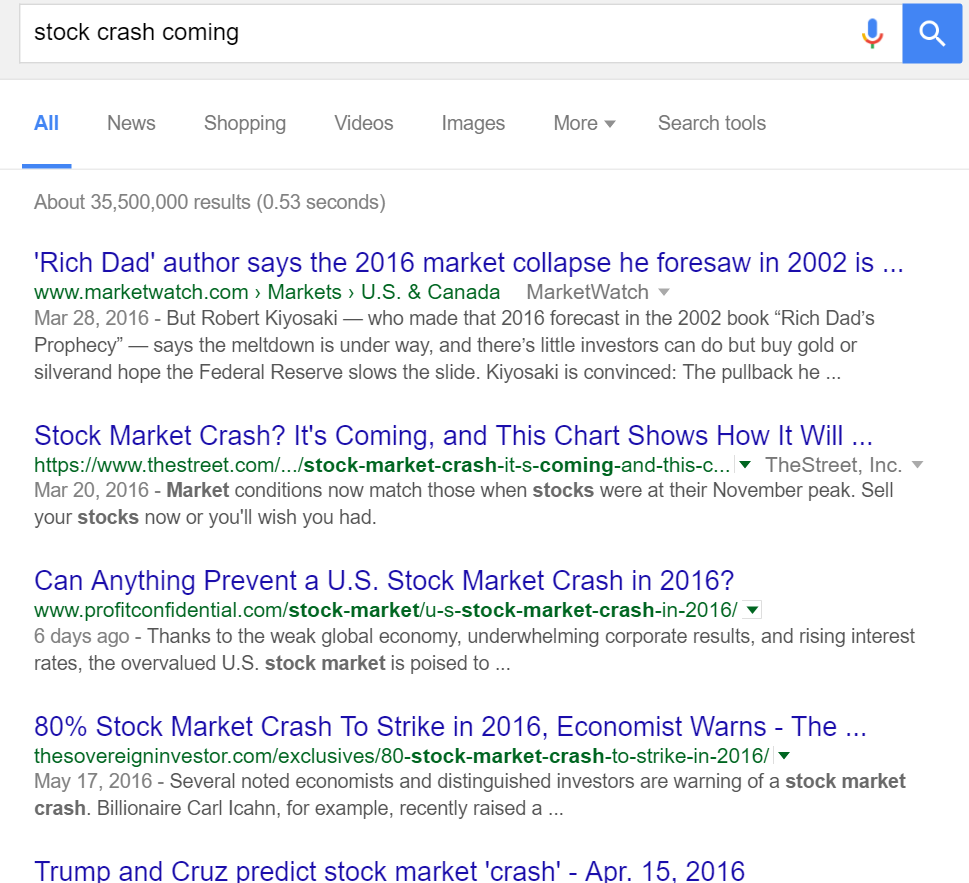Click the search query input field
The height and width of the screenshot is (883, 969).
point(430,33)
